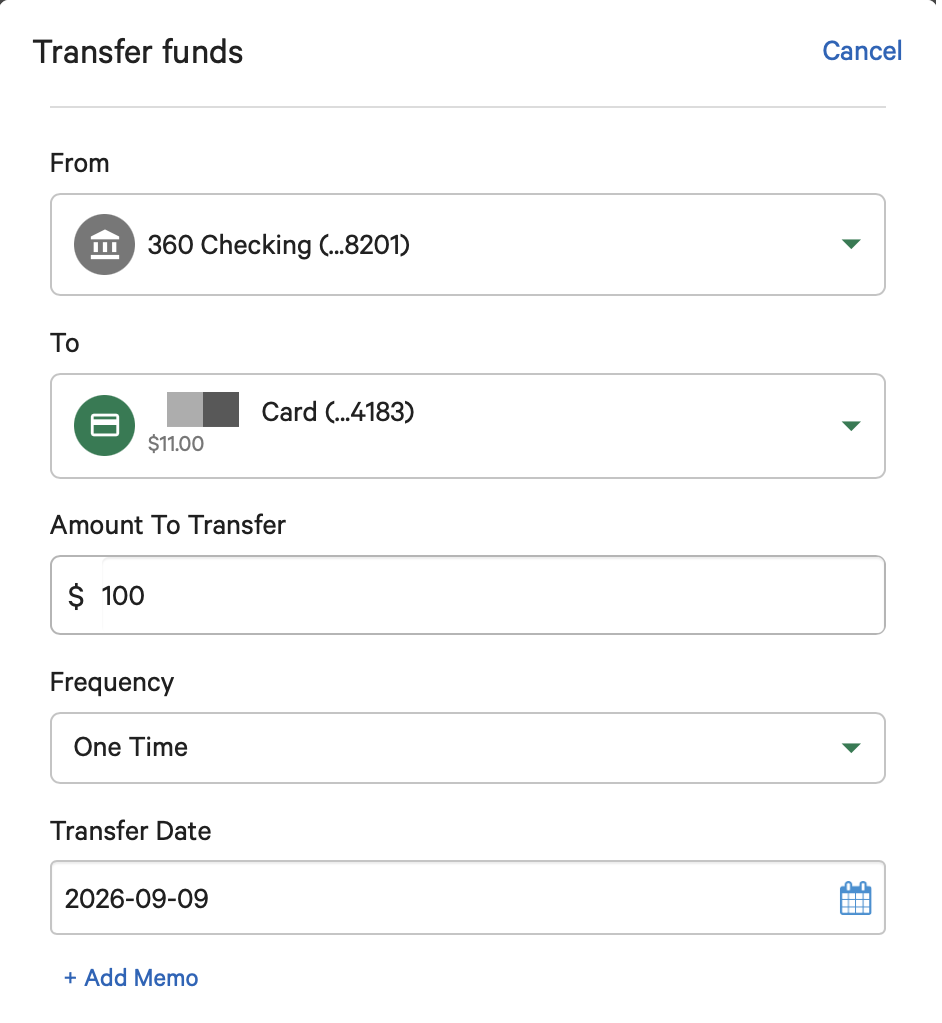Open the Frequency dropdown arrow
The image size is (942, 1023).
click(851, 748)
